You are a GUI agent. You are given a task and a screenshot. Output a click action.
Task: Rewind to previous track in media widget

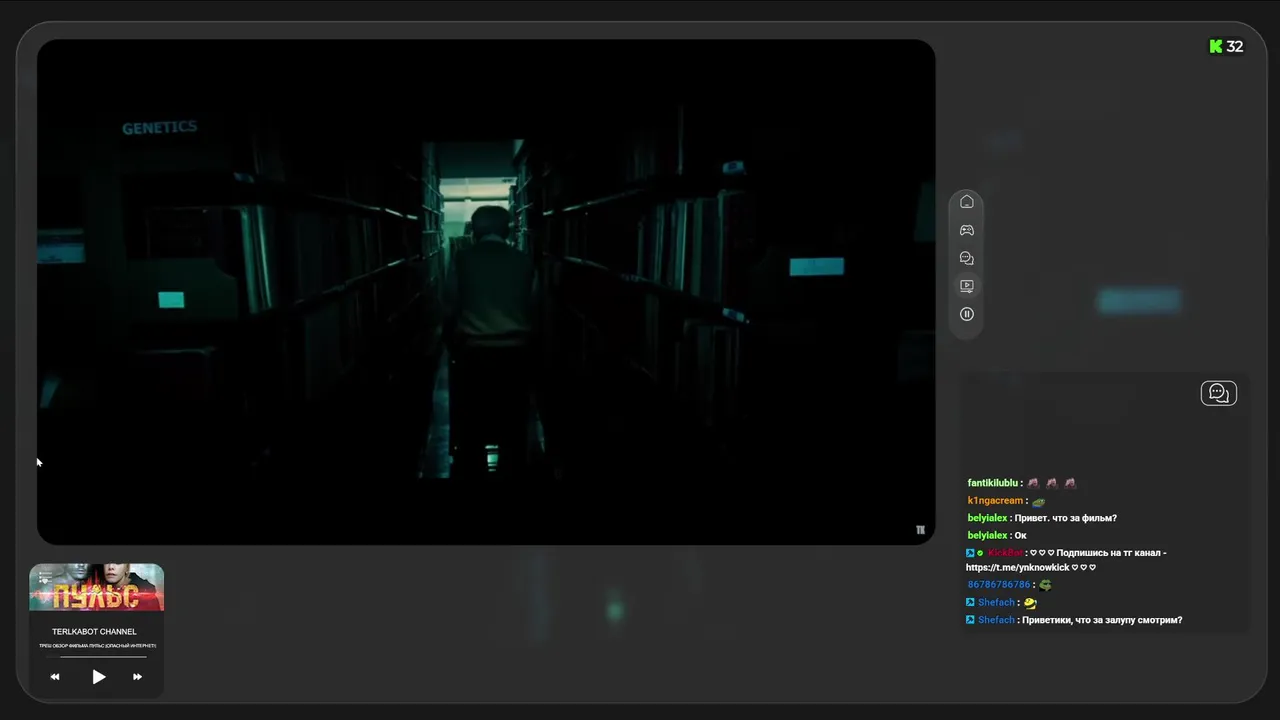pos(55,677)
